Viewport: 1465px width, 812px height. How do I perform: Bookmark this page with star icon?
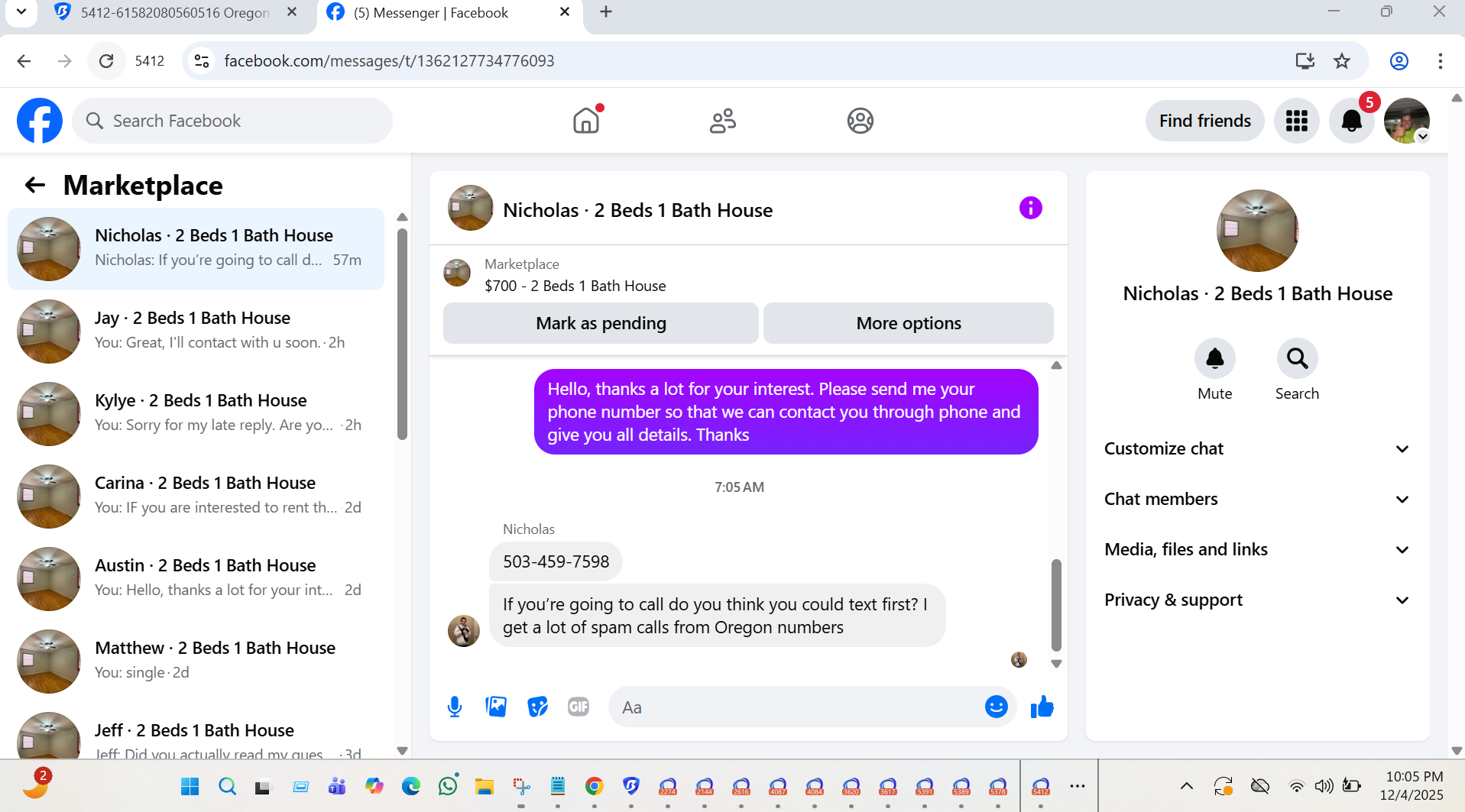(1342, 61)
